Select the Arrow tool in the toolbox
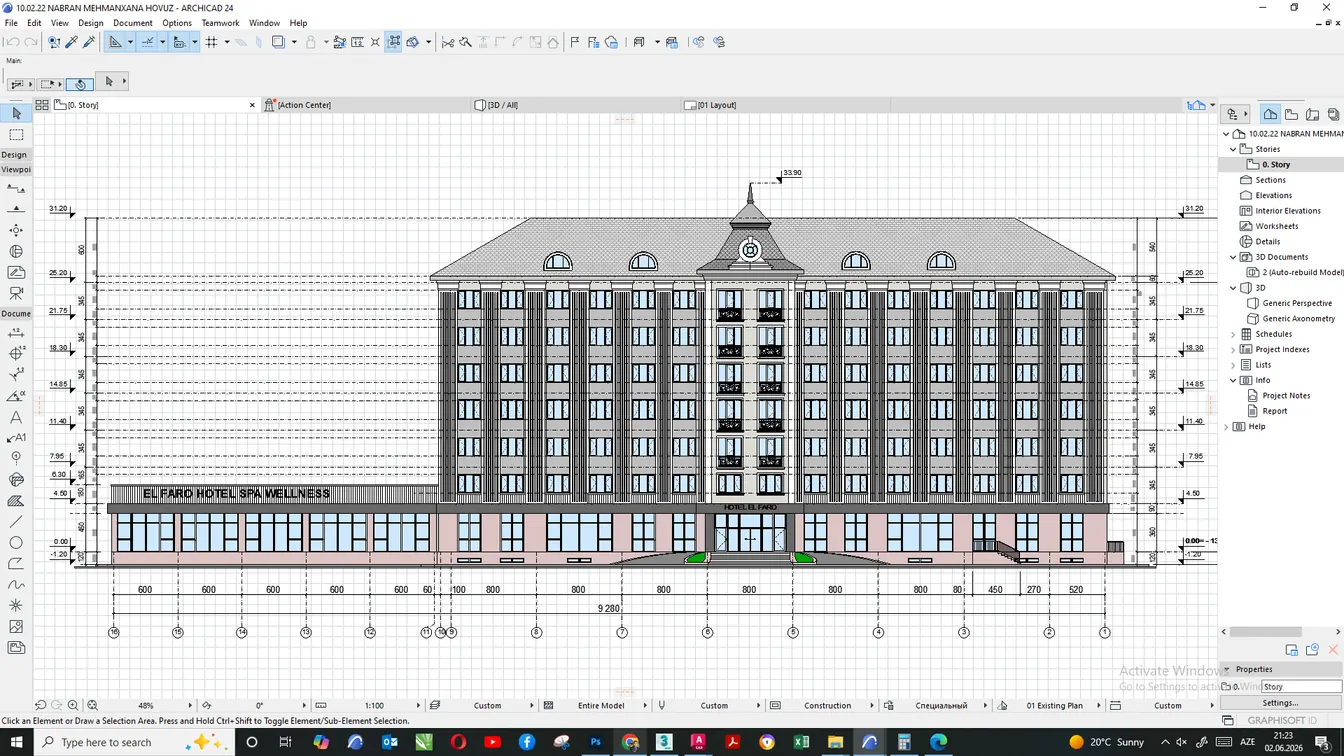The height and width of the screenshot is (756, 1344). click(16, 114)
